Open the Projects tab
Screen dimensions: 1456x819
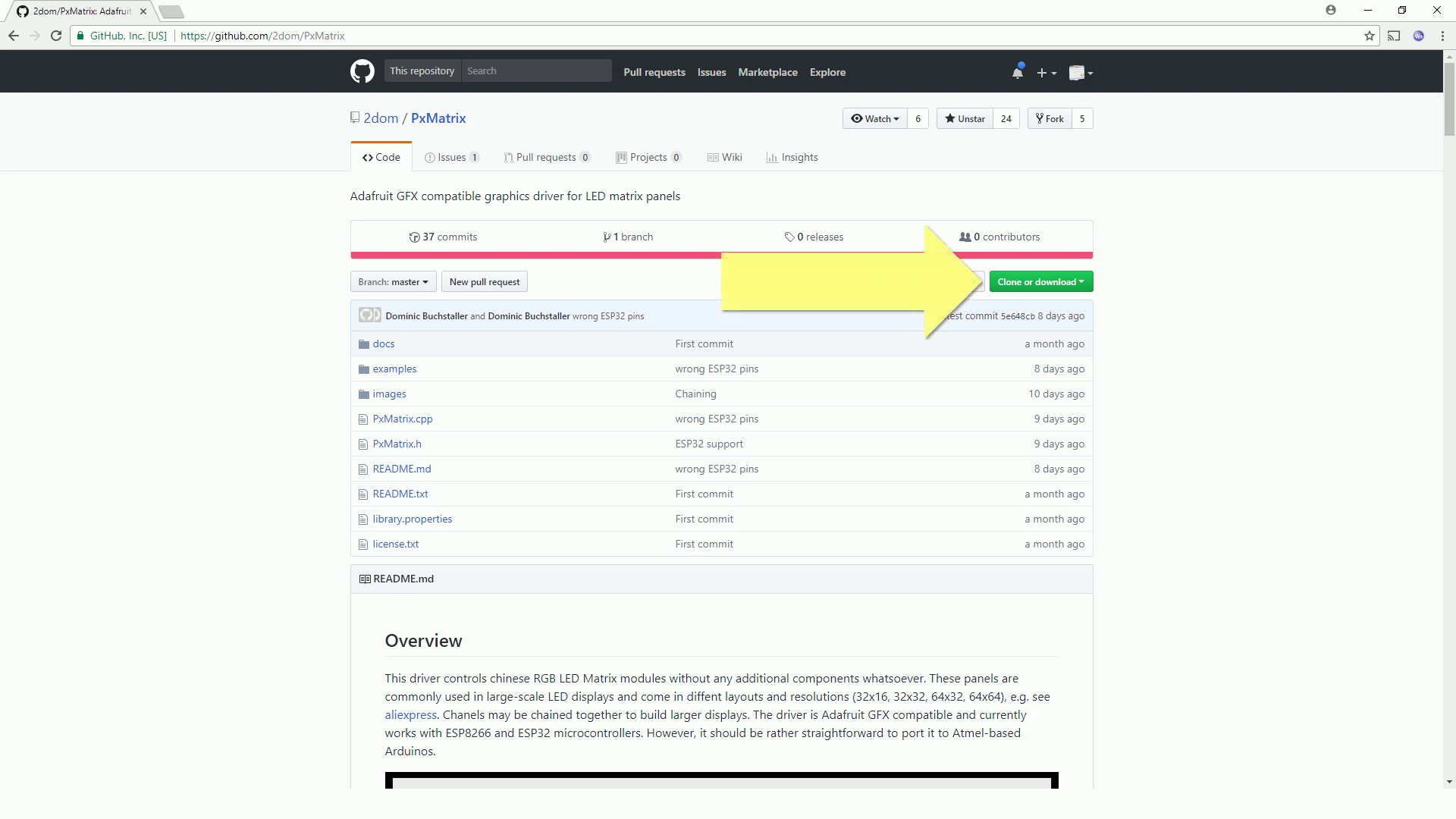[648, 158]
